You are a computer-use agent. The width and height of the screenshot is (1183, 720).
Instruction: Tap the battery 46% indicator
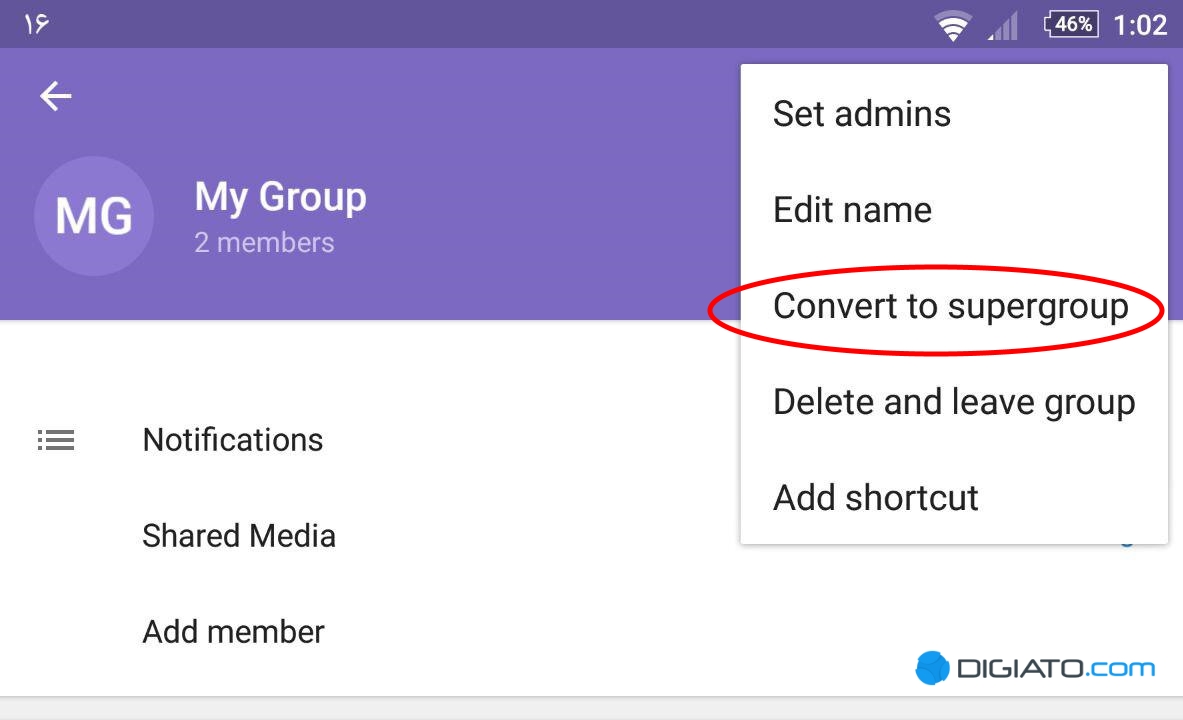click(x=1071, y=24)
